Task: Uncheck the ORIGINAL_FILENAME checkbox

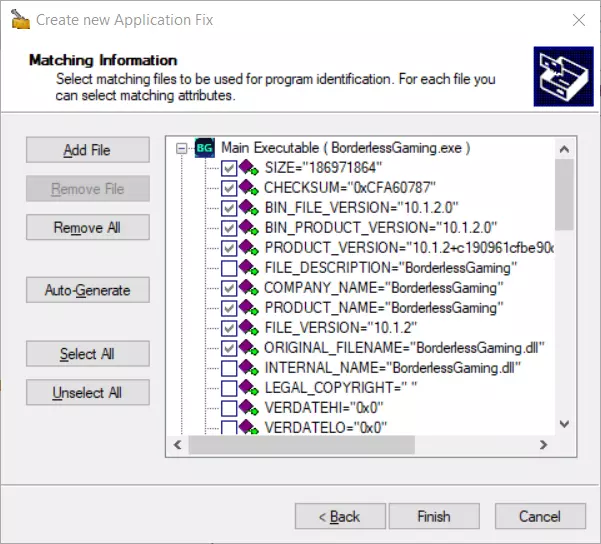Action: (229, 348)
